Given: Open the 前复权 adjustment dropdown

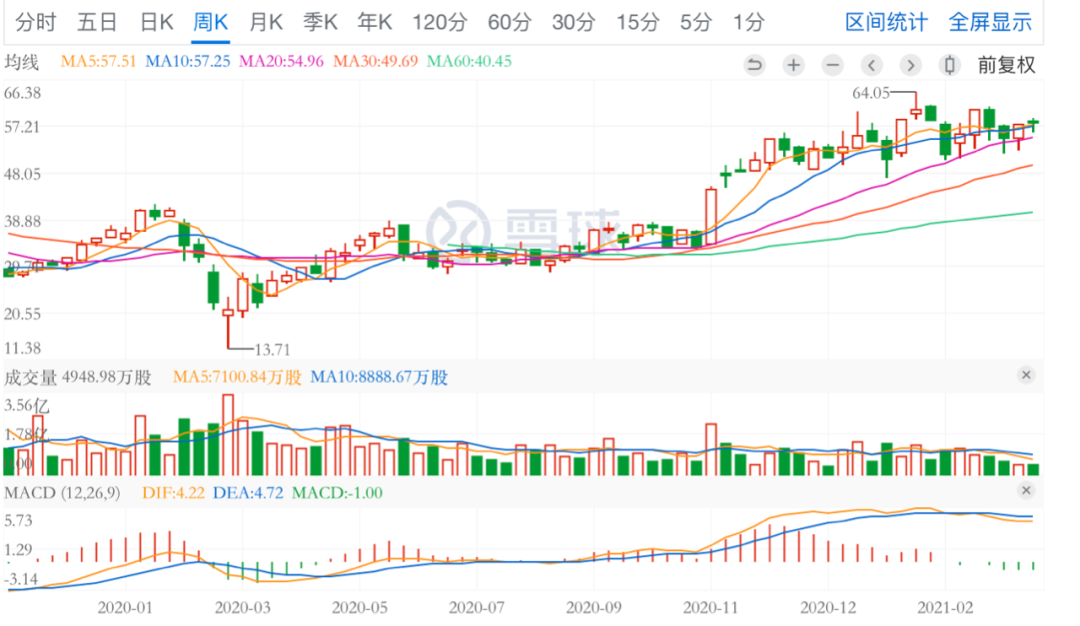Looking at the screenshot, I should (1006, 65).
